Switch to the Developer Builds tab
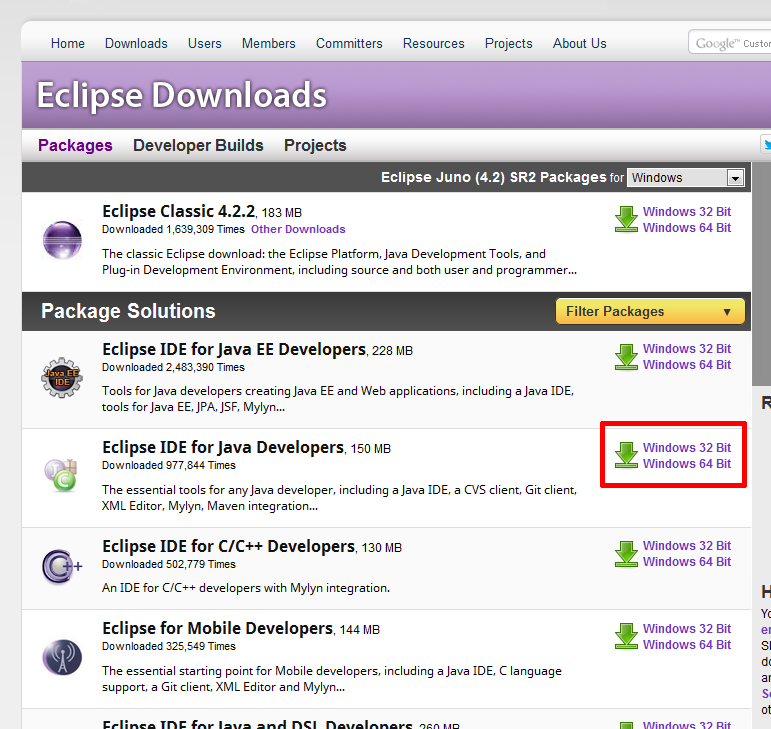 (198, 146)
